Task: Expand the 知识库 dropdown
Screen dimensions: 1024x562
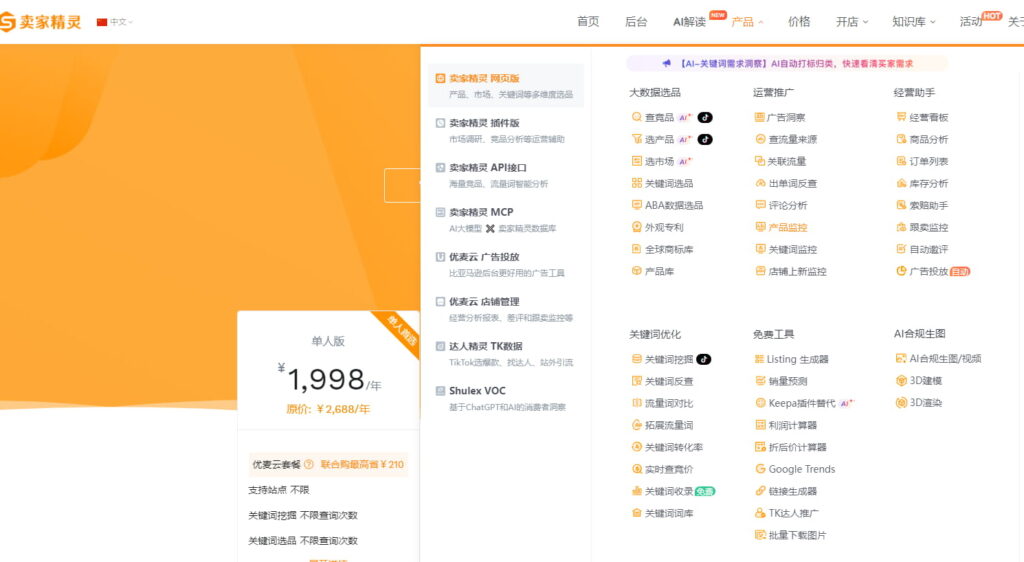Action: [x=914, y=22]
